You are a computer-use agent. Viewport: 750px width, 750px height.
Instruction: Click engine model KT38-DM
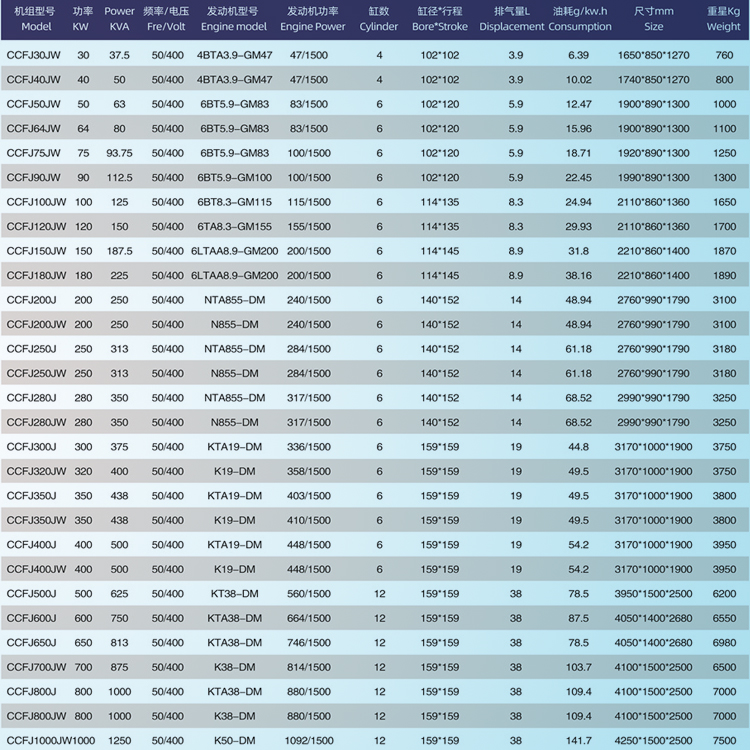[234, 594]
